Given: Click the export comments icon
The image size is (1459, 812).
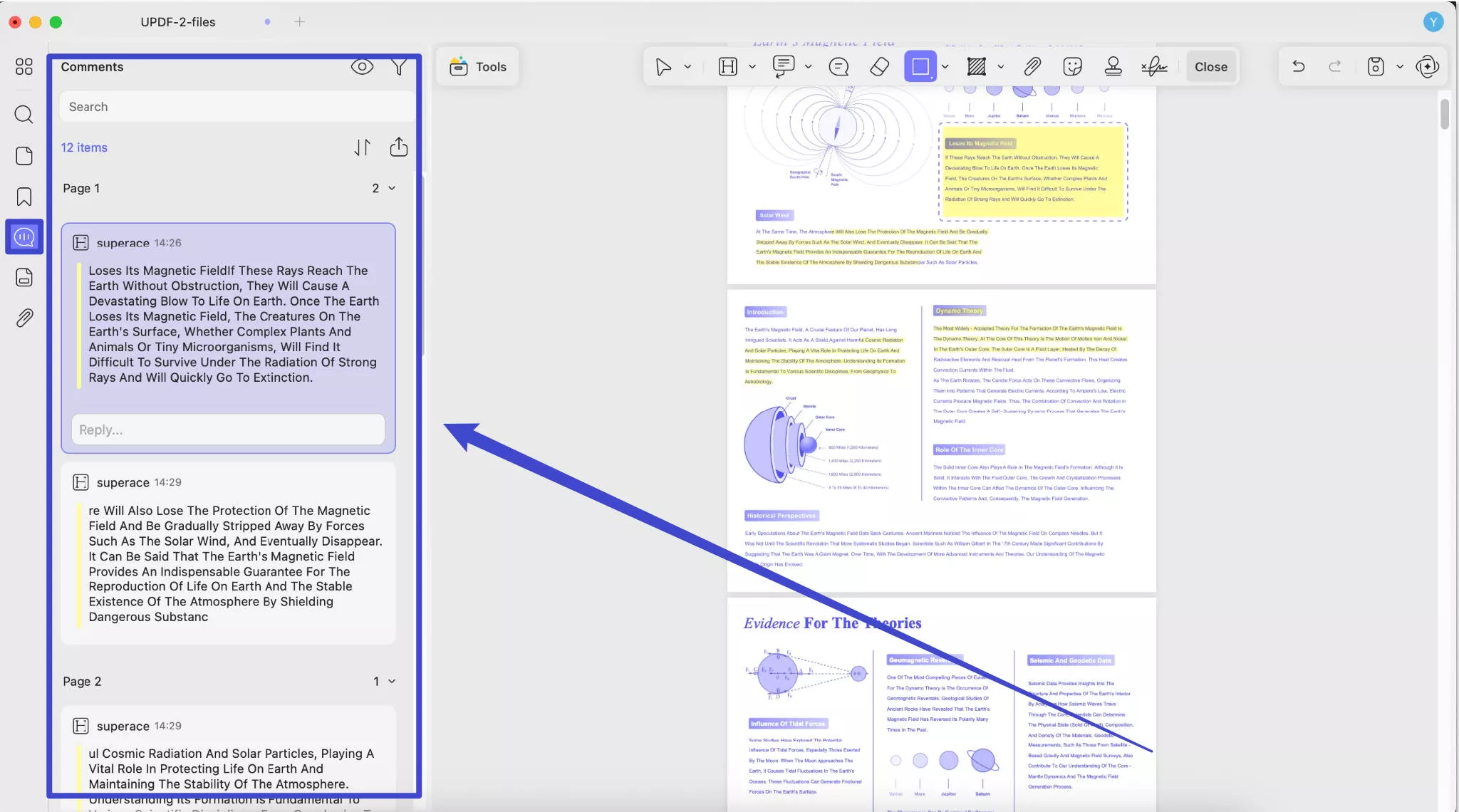Looking at the screenshot, I should point(399,147).
